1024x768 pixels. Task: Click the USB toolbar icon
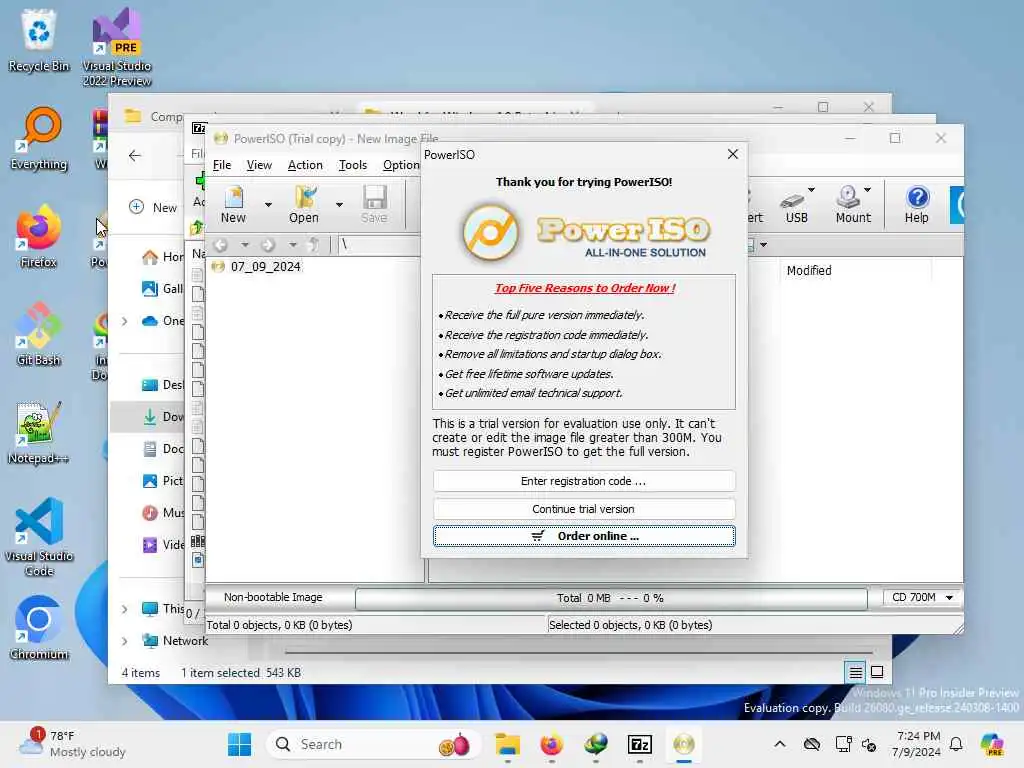coord(796,204)
